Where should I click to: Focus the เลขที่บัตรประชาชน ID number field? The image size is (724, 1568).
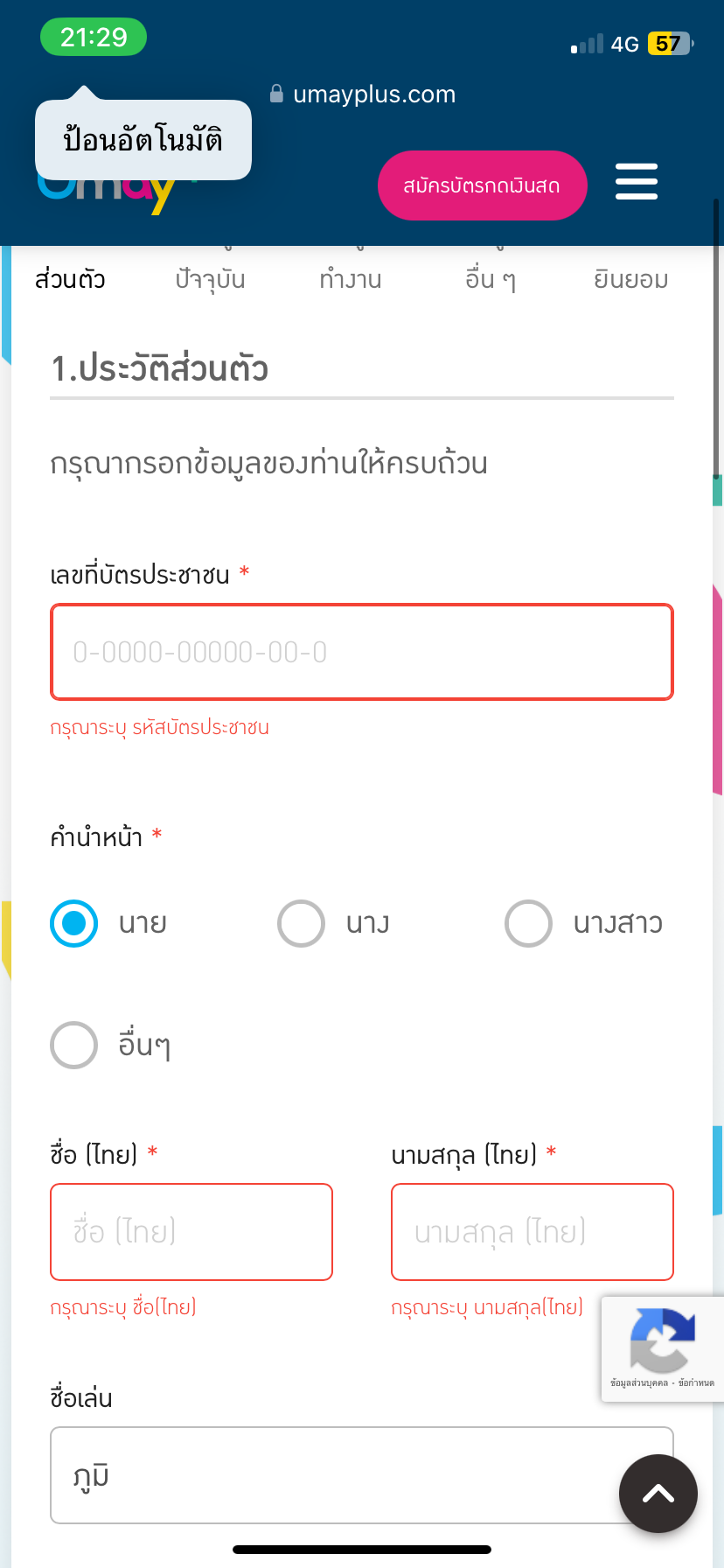point(362,652)
